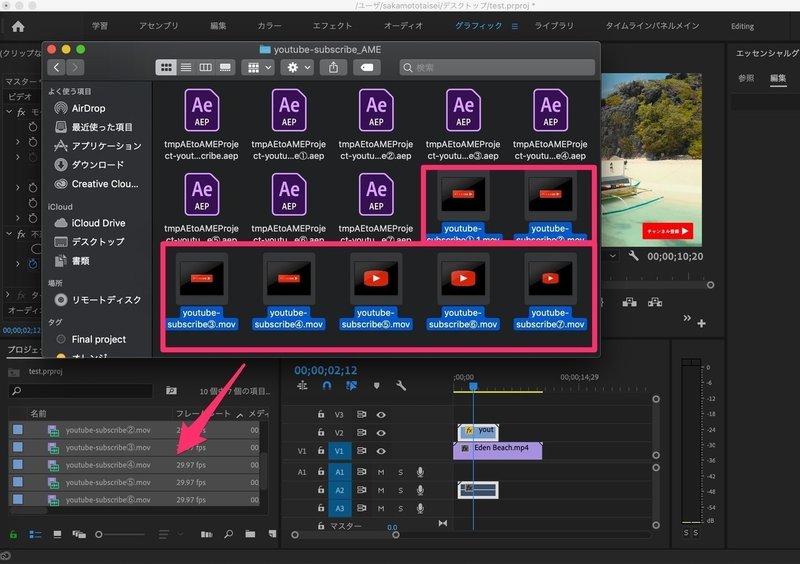The width and height of the screenshot is (800, 564).
Task: Select youtube-subscribe⑦.mov file
Action: point(550,291)
